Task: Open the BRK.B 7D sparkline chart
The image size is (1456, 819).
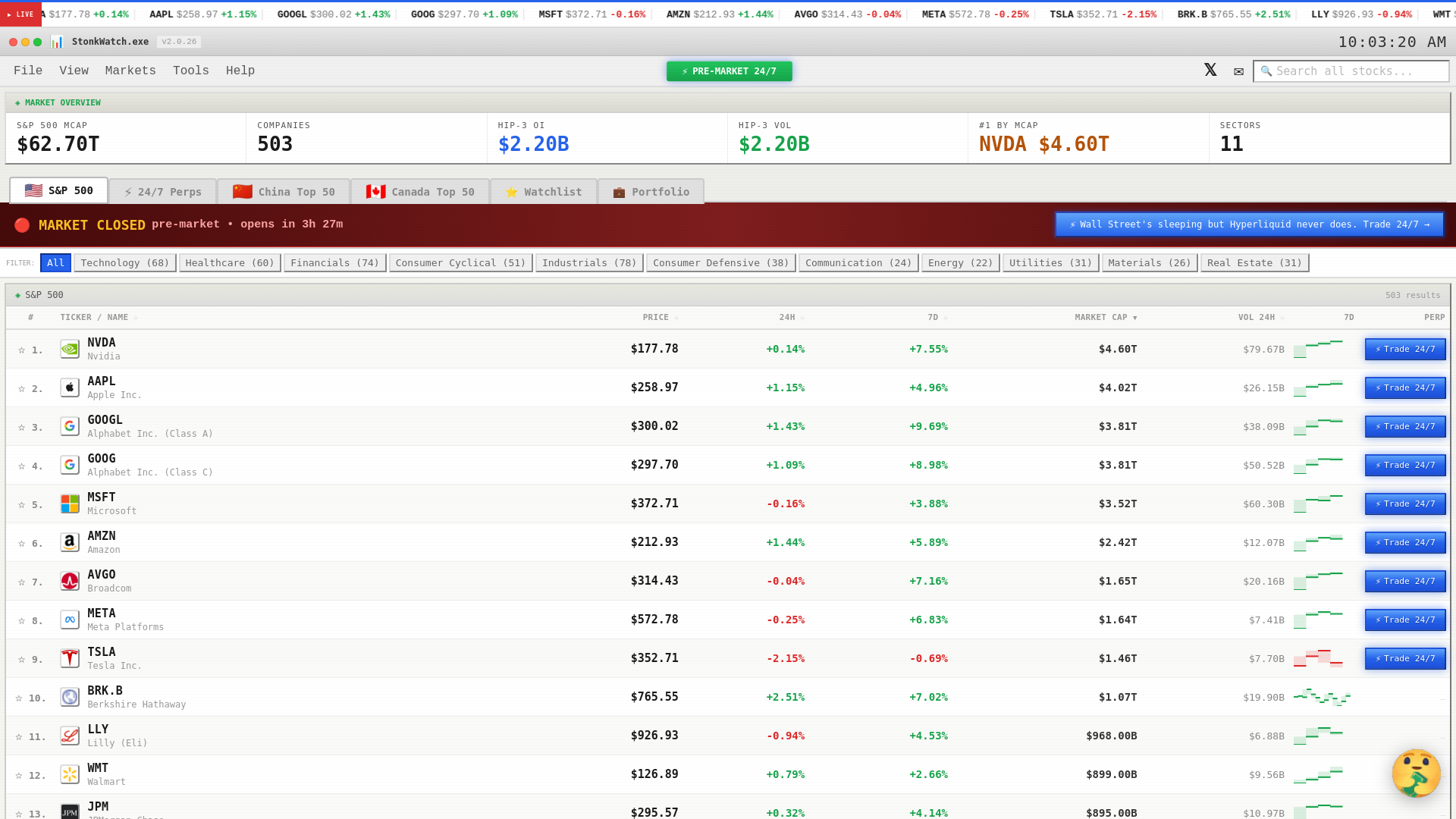Action: tap(1322, 697)
